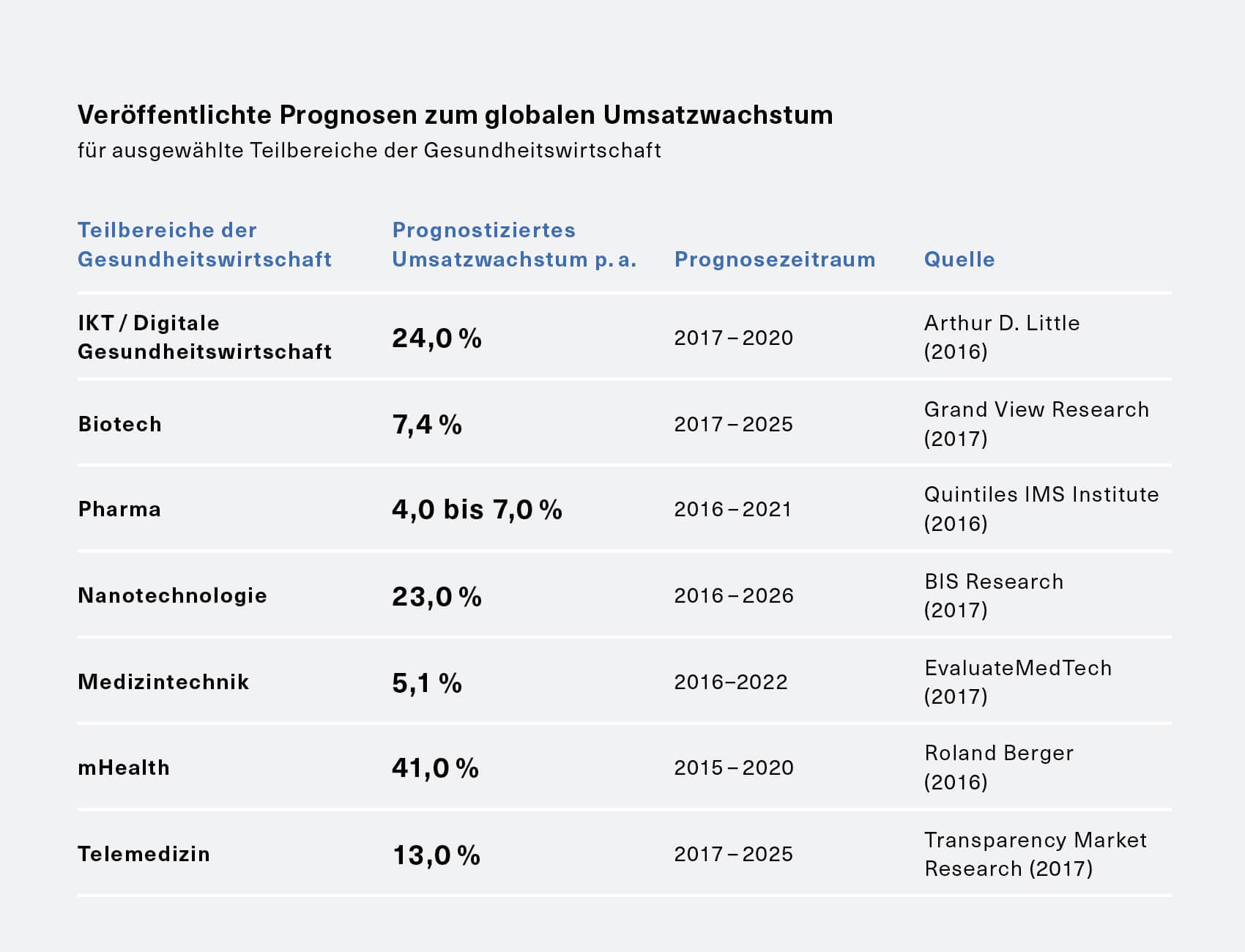The height and width of the screenshot is (952, 1245).
Task: Select the '4,0 bis 7,0 %' value
Action: [x=477, y=509]
